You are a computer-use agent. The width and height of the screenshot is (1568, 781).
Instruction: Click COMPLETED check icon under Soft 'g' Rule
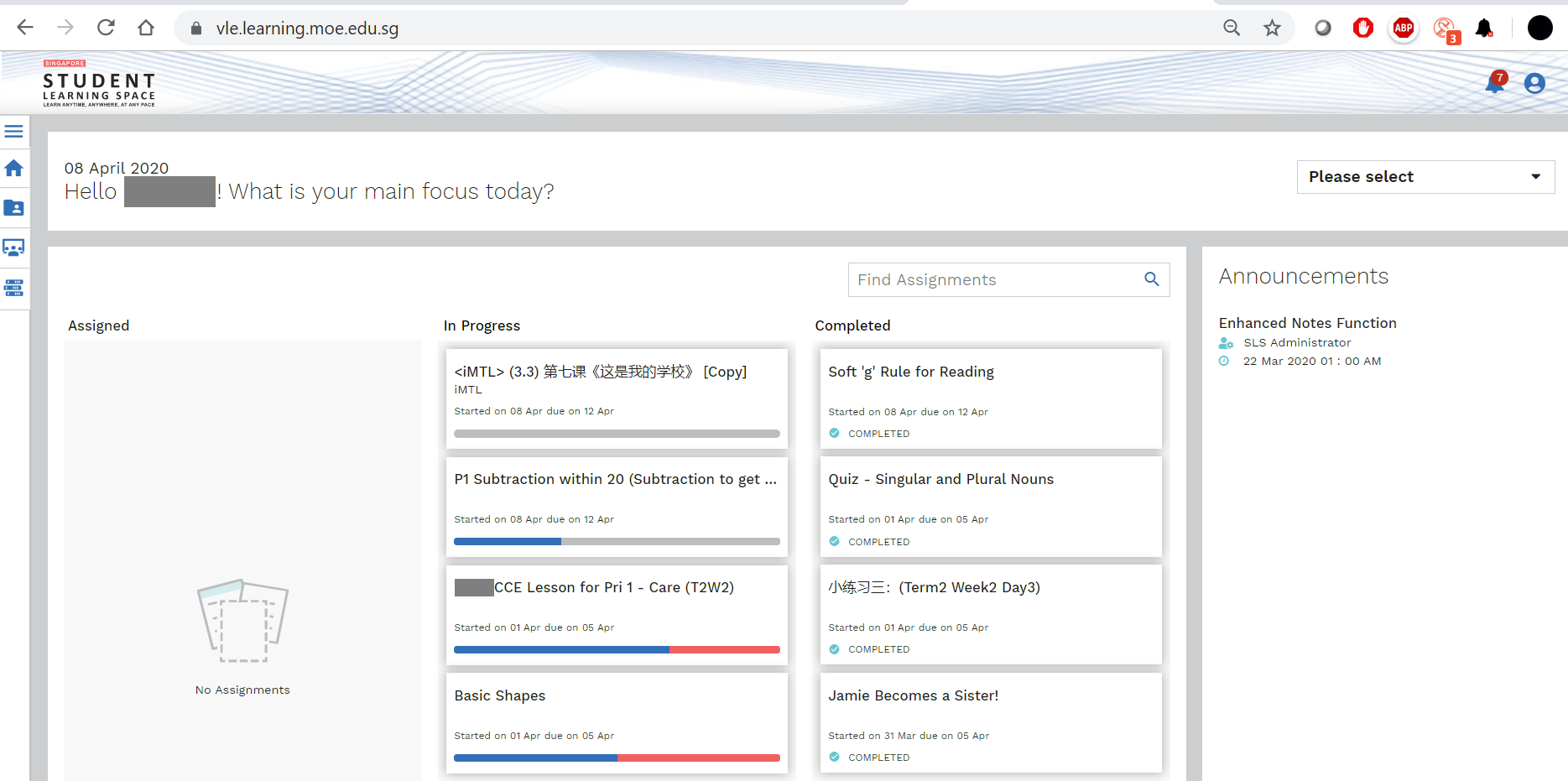click(x=834, y=434)
